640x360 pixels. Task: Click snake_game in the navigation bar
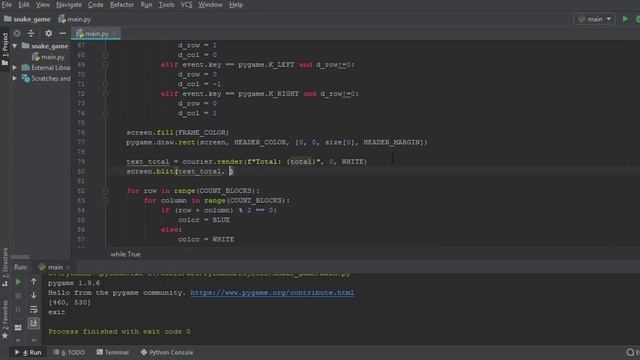(x=27, y=19)
